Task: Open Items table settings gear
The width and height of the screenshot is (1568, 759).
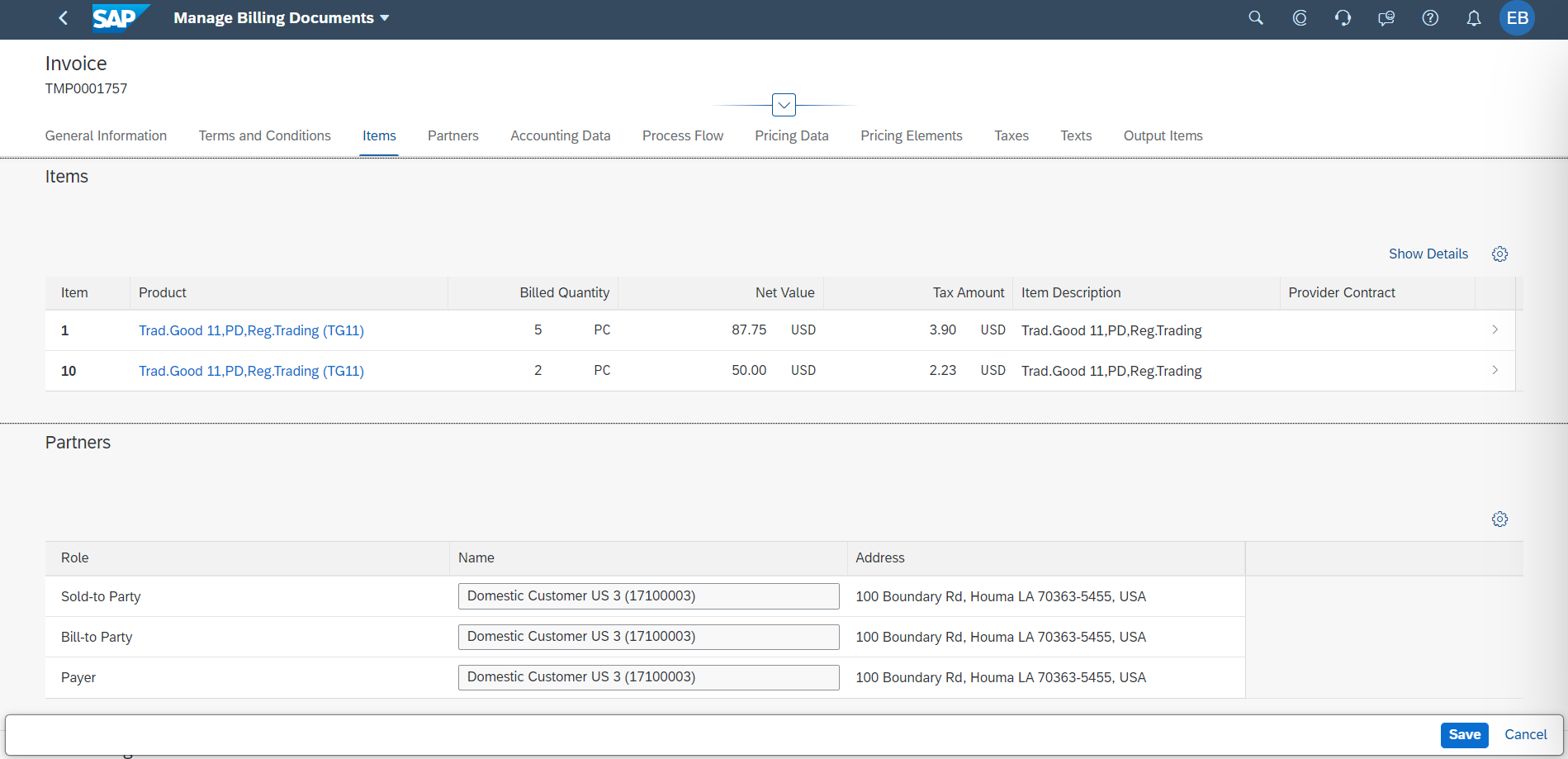Action: pos(1499,254)
